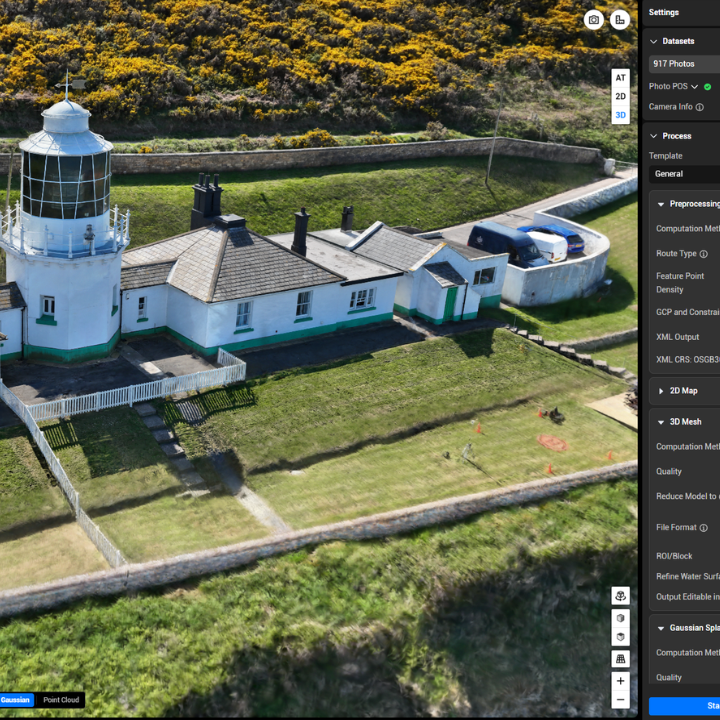Click the blue Start button
Screen dimensions: 720x720
[x=684, y=706]
